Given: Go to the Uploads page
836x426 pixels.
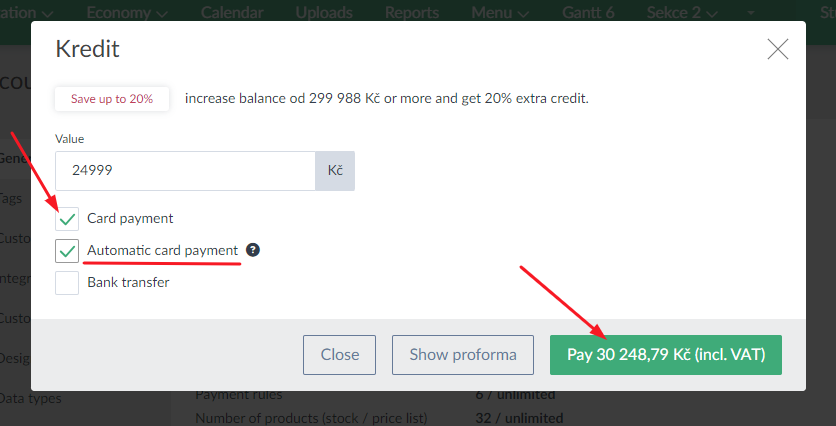Looking at the screenshot, I should [324, 12].
